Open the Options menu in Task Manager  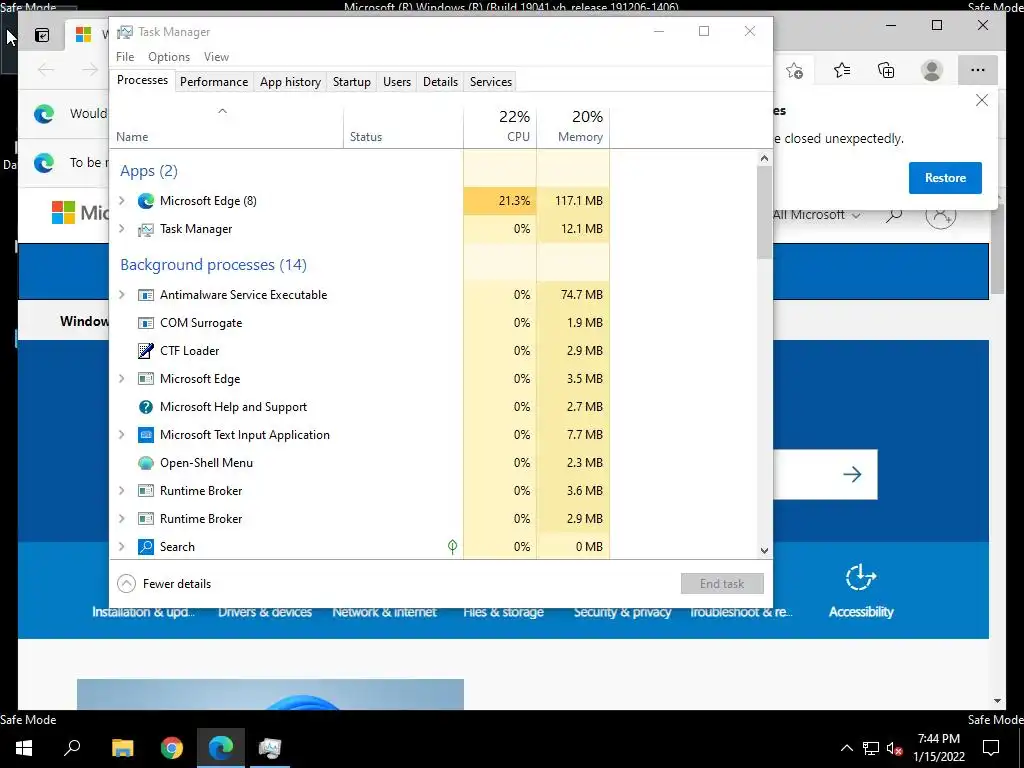[x=168, y=57]
